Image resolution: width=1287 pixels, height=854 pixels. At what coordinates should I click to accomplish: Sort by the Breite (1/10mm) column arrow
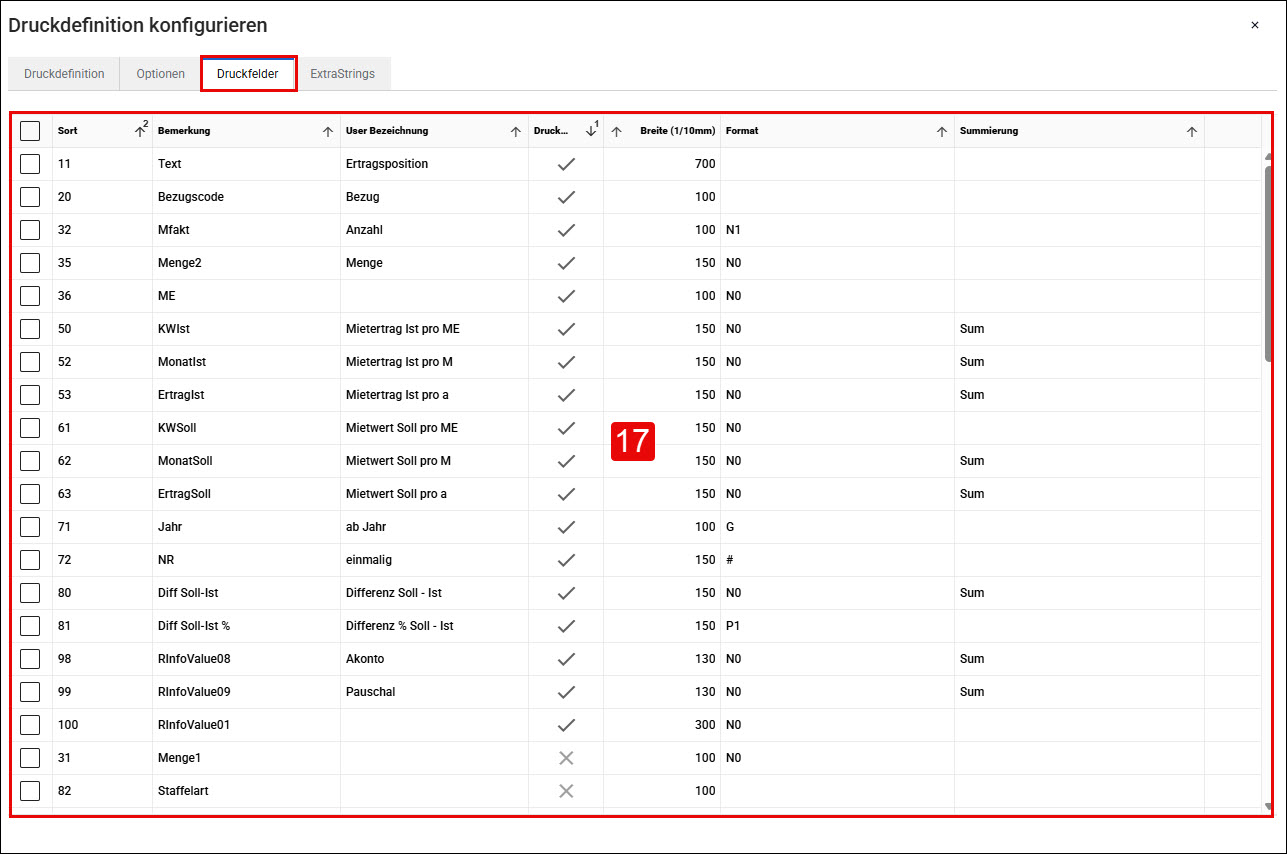tap(616, 131)
